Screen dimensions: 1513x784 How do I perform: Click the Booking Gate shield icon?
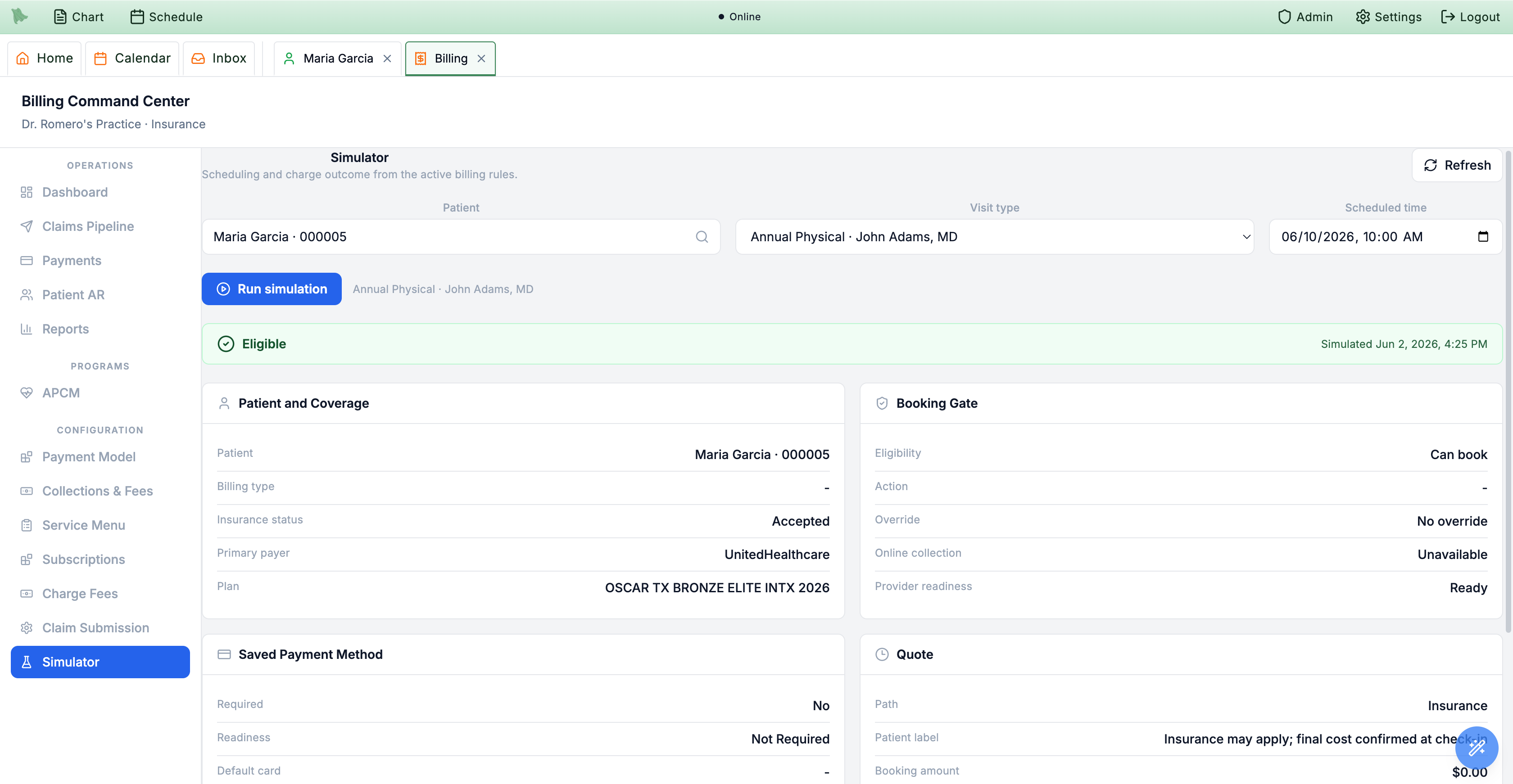tap(882, 403)
